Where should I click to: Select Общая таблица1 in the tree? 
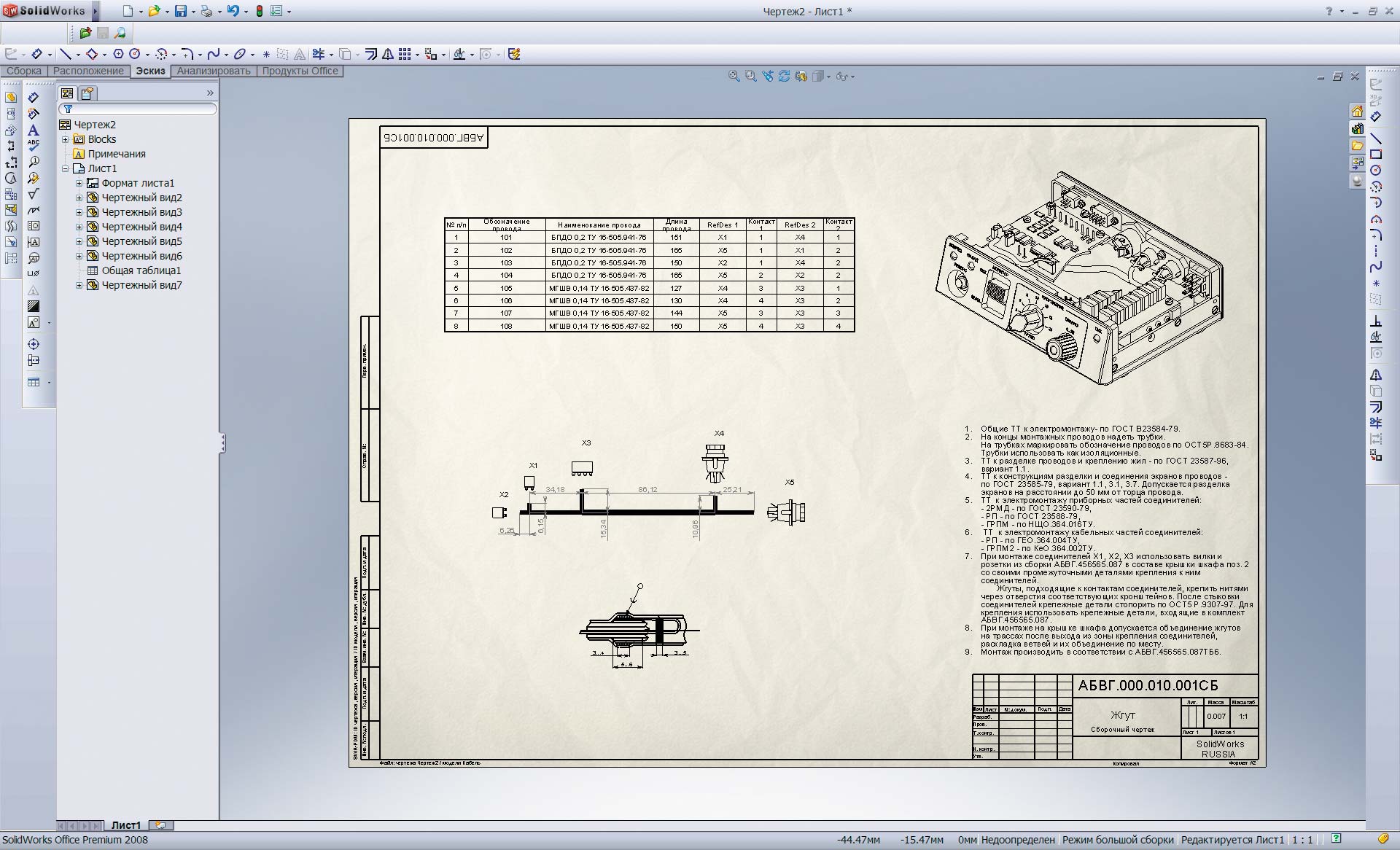pos(141,270)
